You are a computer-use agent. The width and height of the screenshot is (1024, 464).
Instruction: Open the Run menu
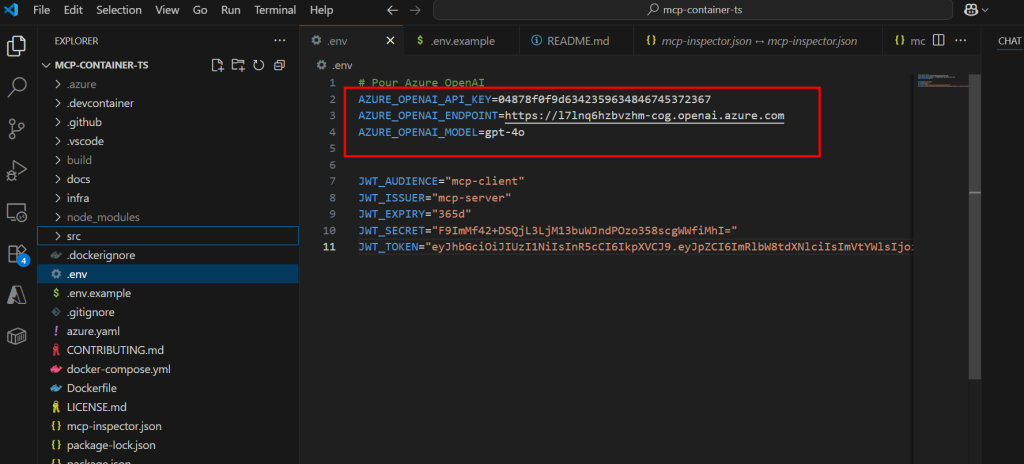coord(231,10)
